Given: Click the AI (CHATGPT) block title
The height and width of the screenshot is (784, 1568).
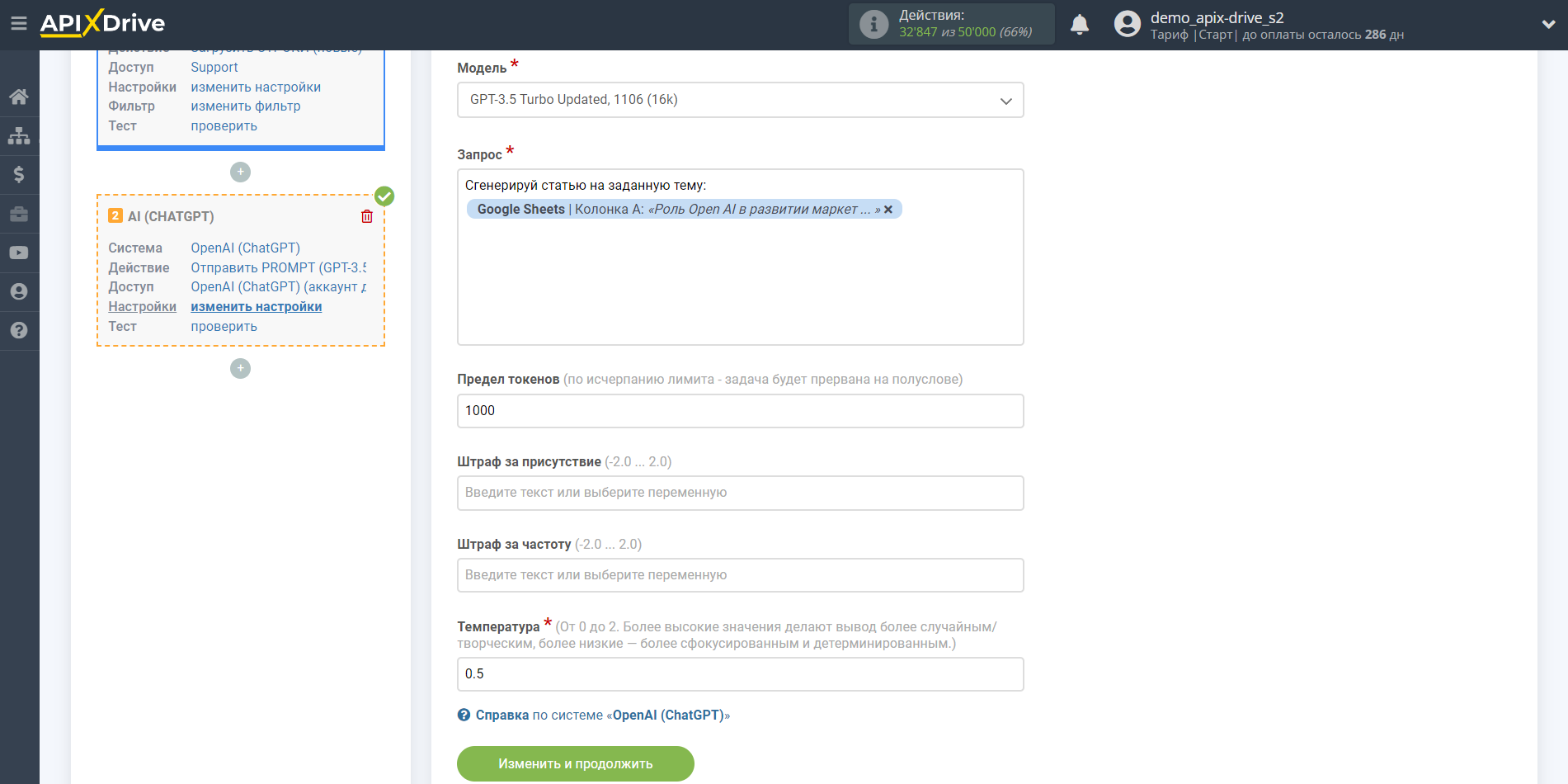Looking at the screenshot, I should point(171,216).
